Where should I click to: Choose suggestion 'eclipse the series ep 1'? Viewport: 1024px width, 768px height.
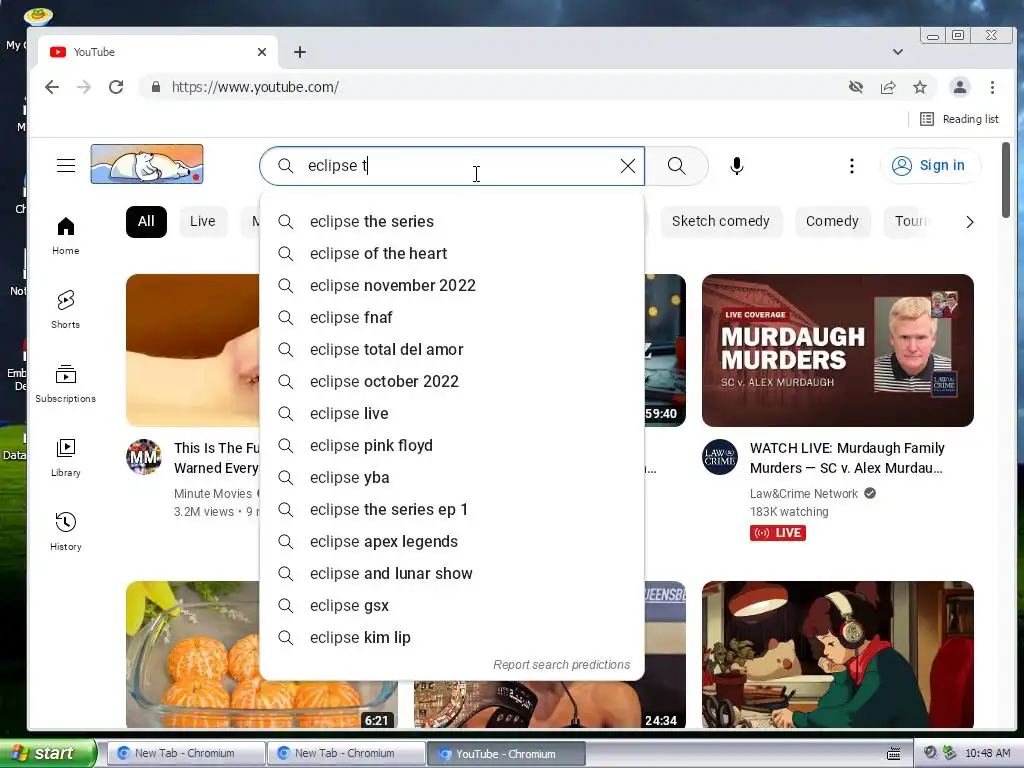coord(452,509)
